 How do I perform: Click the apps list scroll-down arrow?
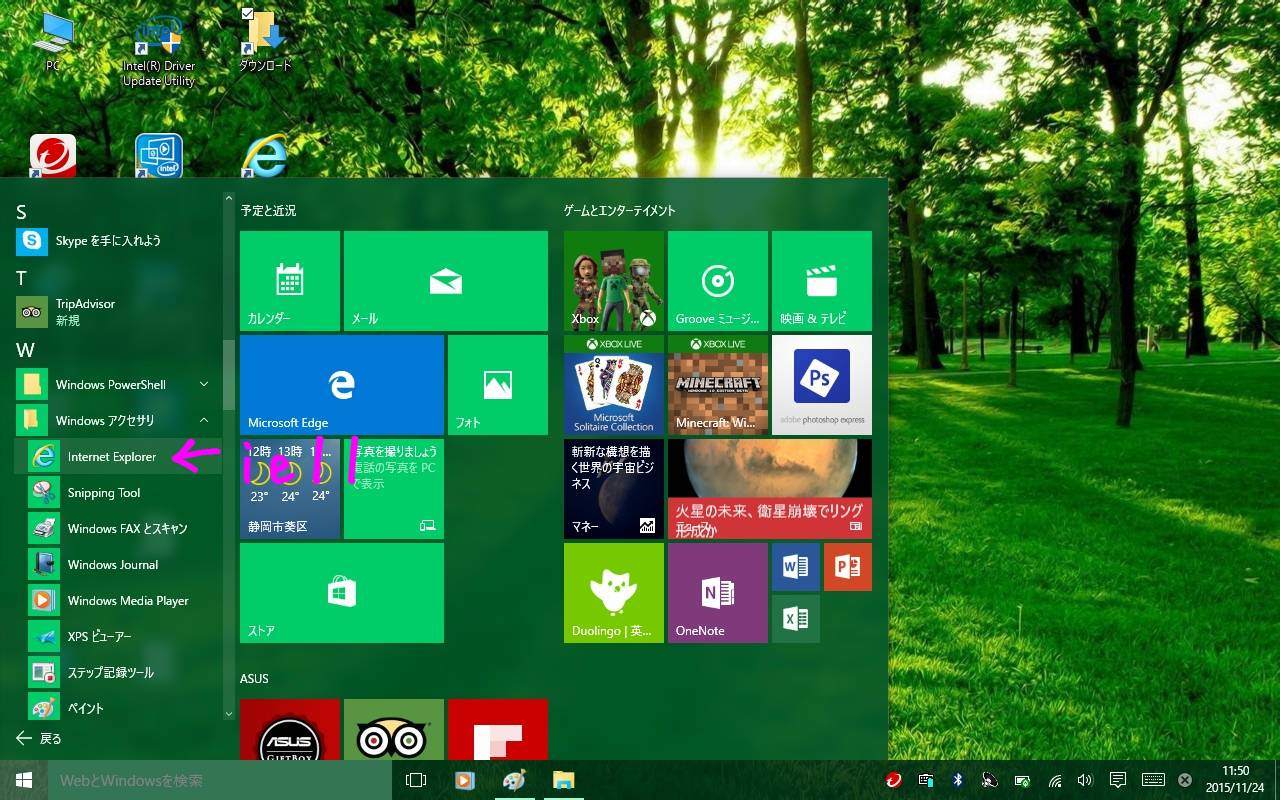[229, 713]
